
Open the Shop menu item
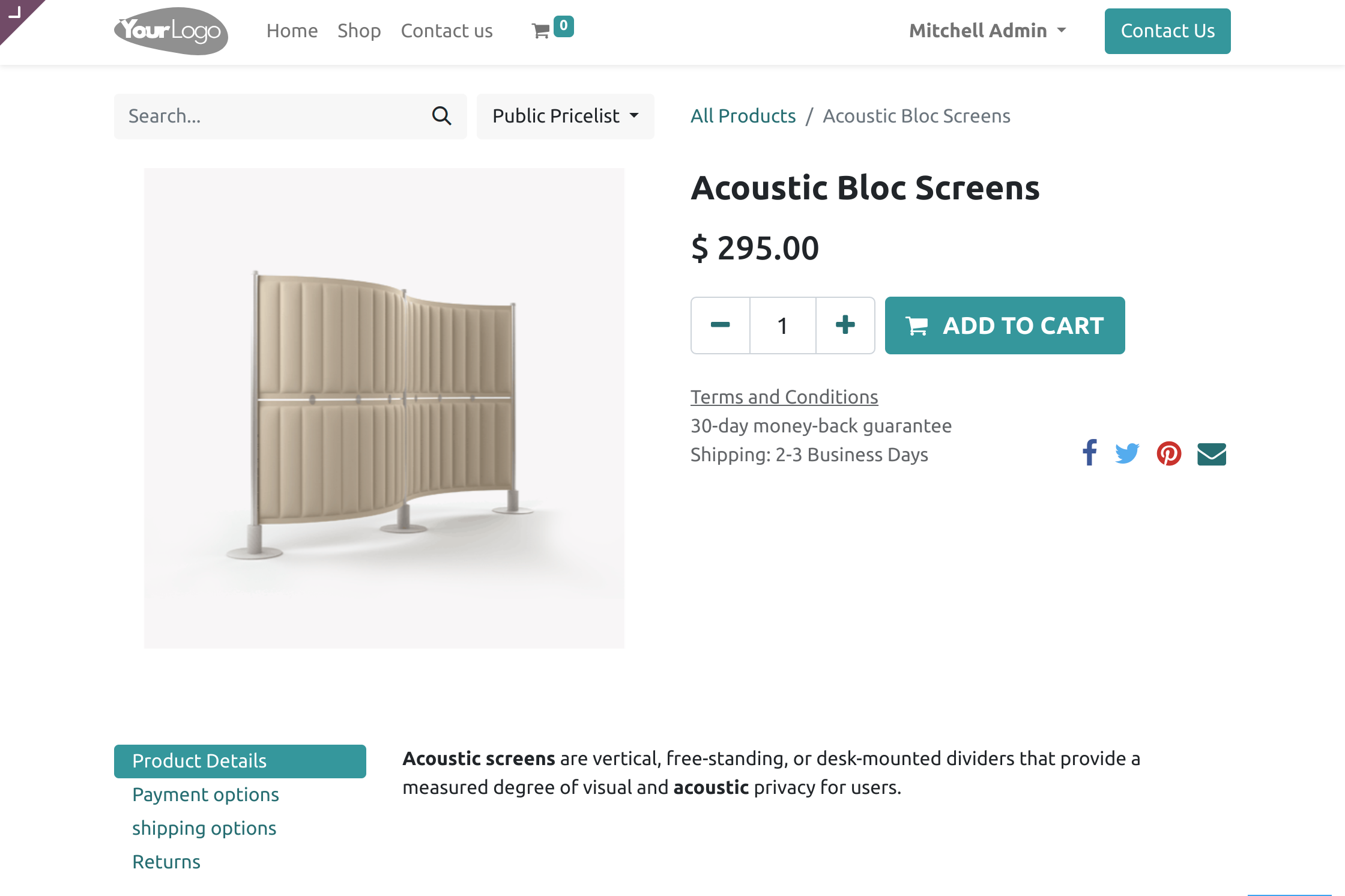(359, 31)
